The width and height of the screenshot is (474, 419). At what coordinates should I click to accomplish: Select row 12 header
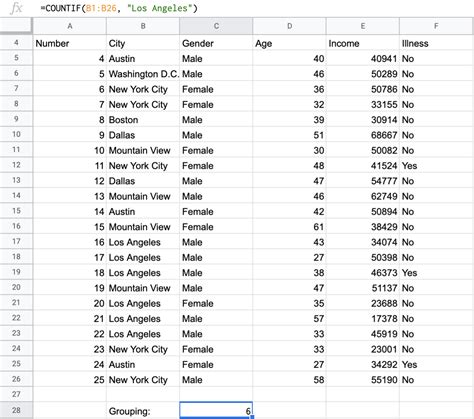coord(16,165)
